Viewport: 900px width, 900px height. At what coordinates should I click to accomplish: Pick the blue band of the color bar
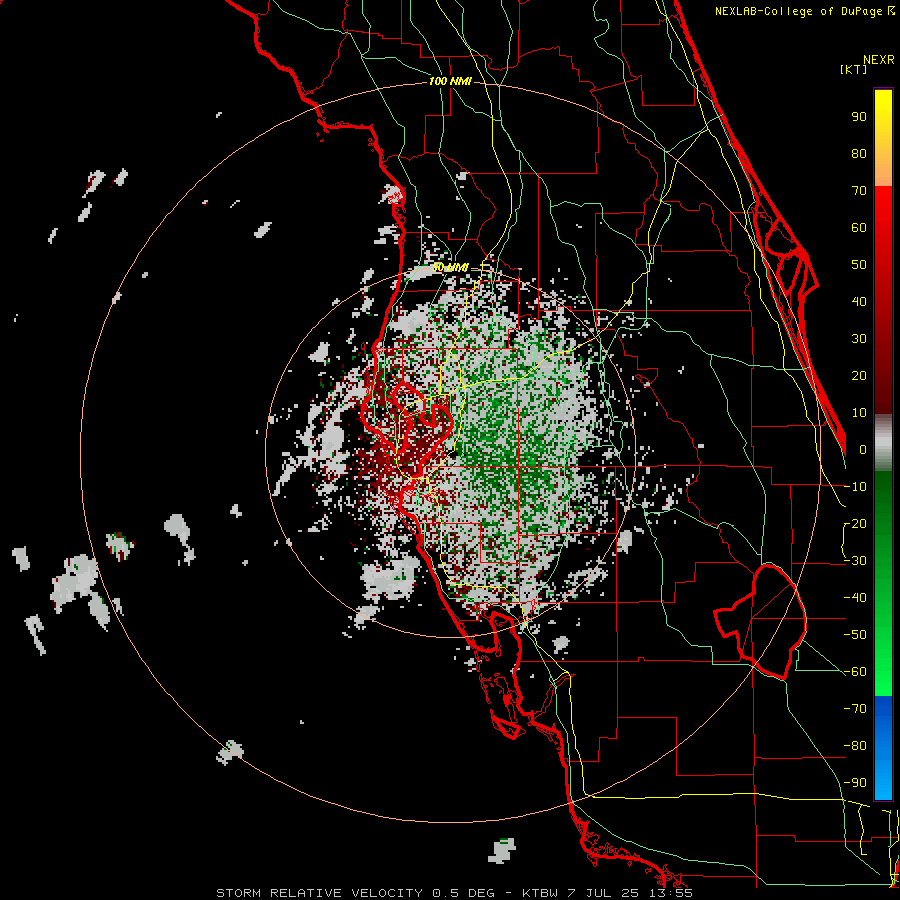point(883,748)
